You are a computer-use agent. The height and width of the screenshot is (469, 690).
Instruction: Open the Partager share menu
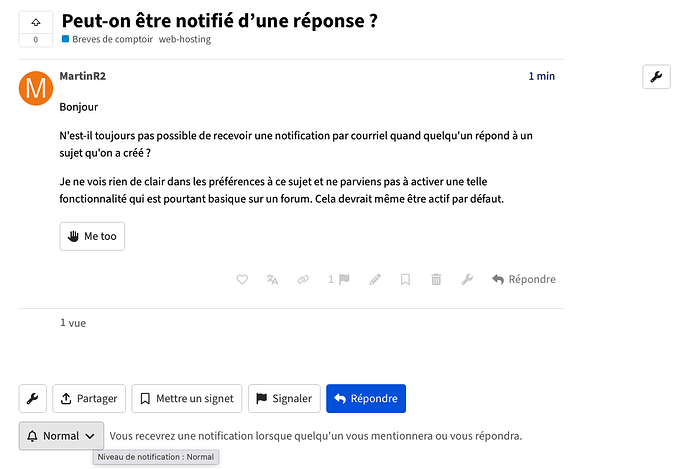89,399
